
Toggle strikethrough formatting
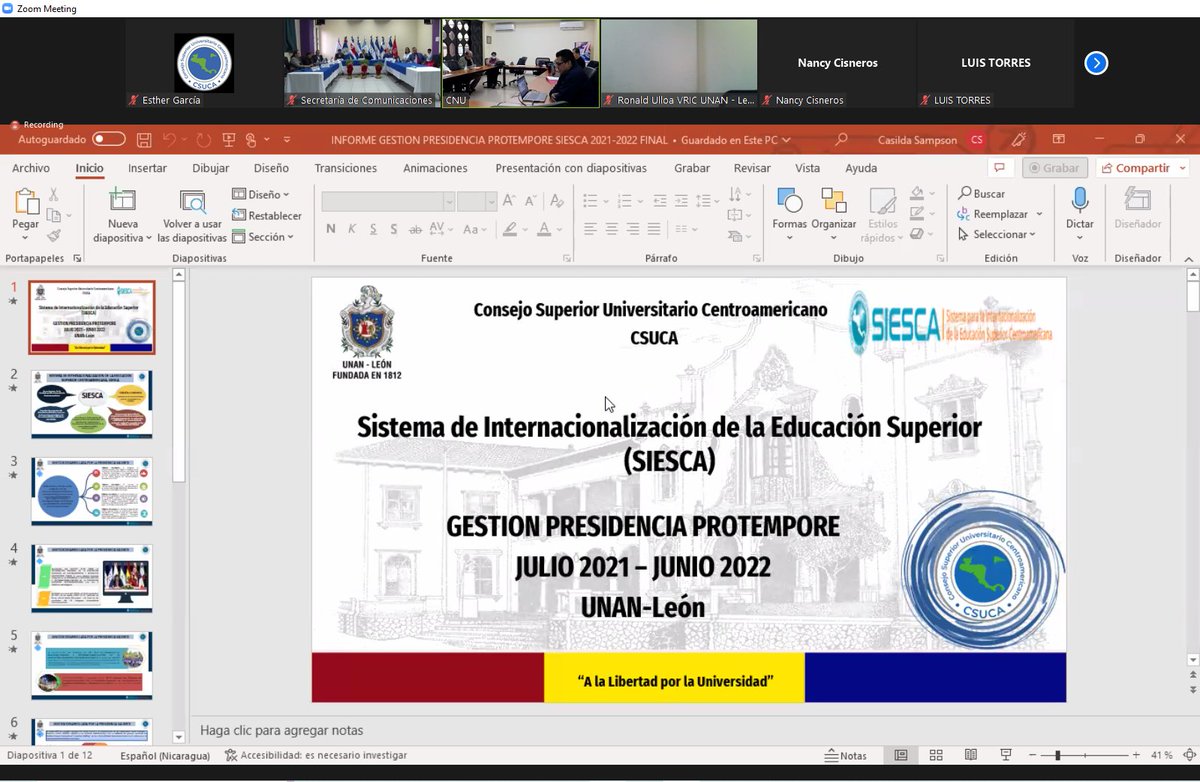[415, 229]
